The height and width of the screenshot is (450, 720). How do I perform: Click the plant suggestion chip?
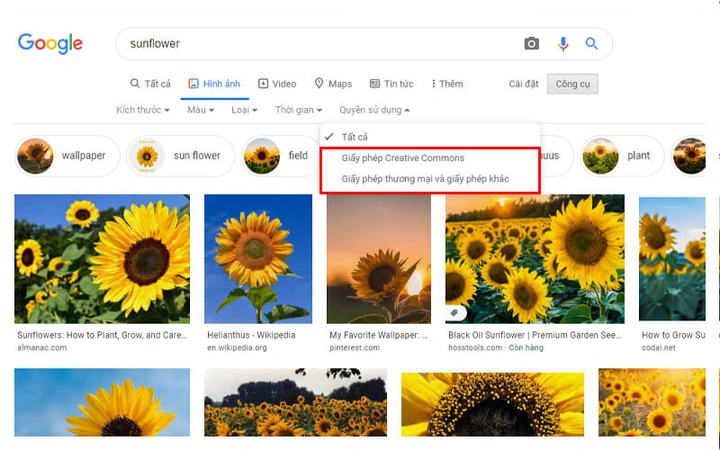[x=622, y=156]
